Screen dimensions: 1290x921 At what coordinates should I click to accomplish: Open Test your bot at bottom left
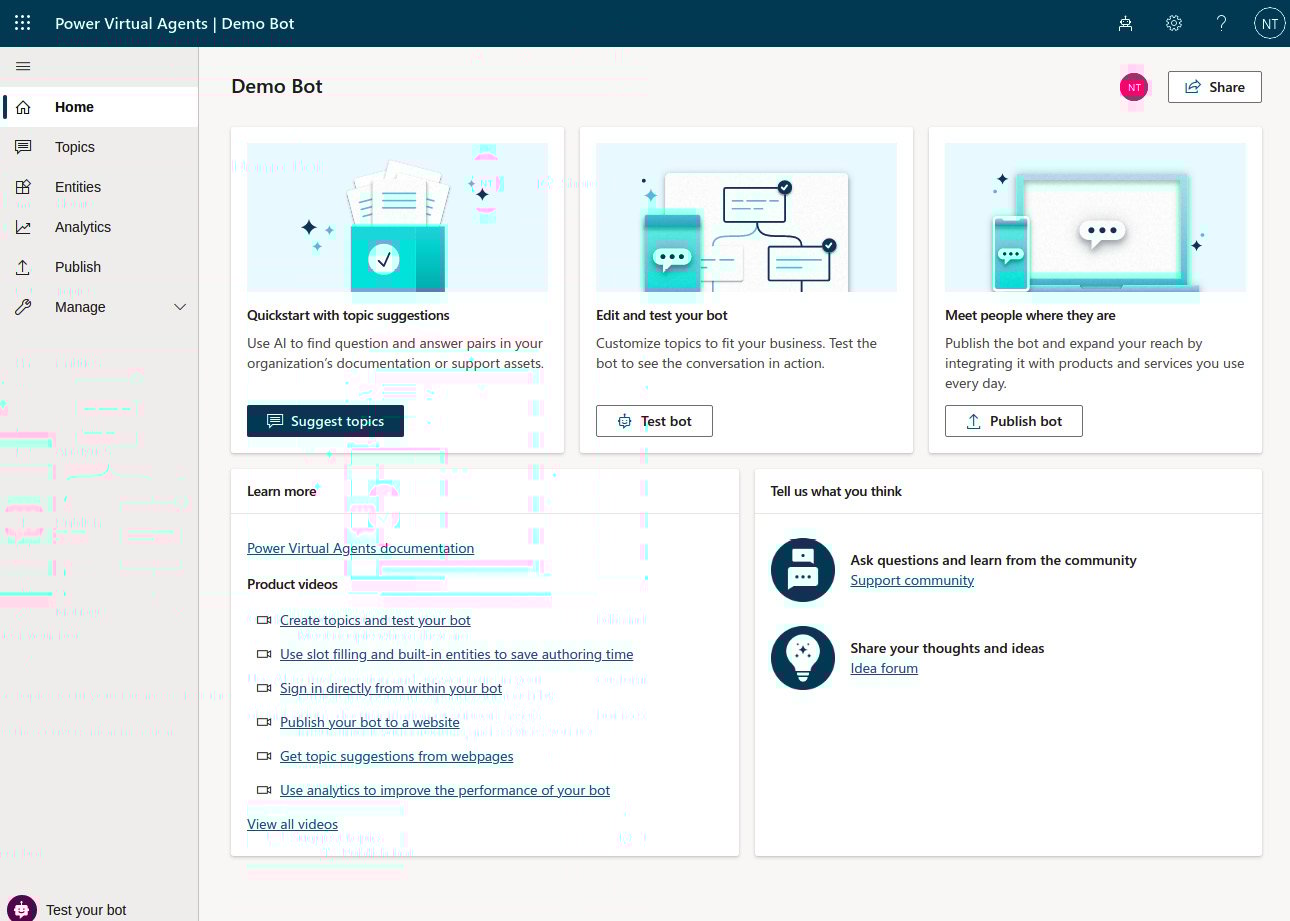click(86, 910)
